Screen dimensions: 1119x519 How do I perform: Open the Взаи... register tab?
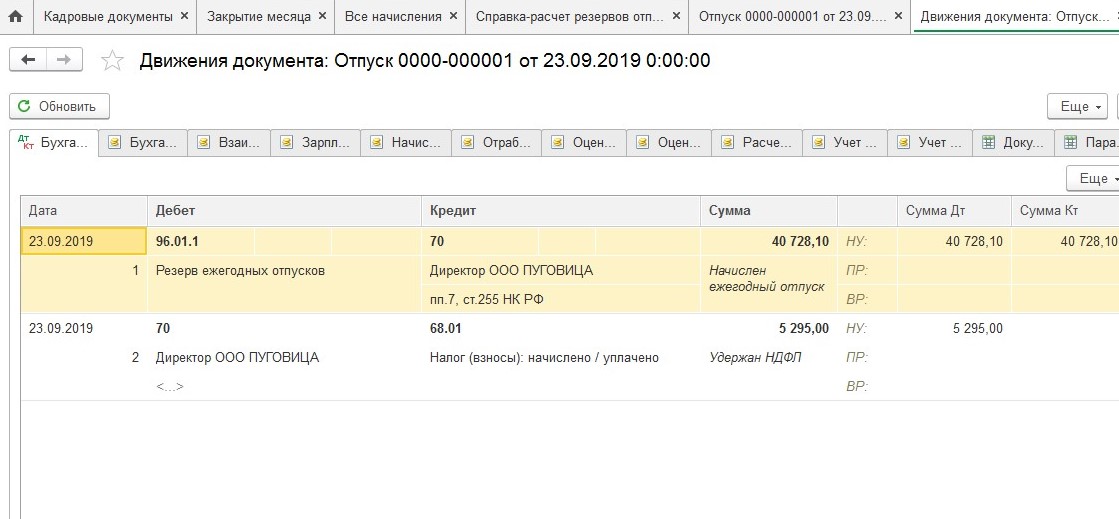click(232, 143)
